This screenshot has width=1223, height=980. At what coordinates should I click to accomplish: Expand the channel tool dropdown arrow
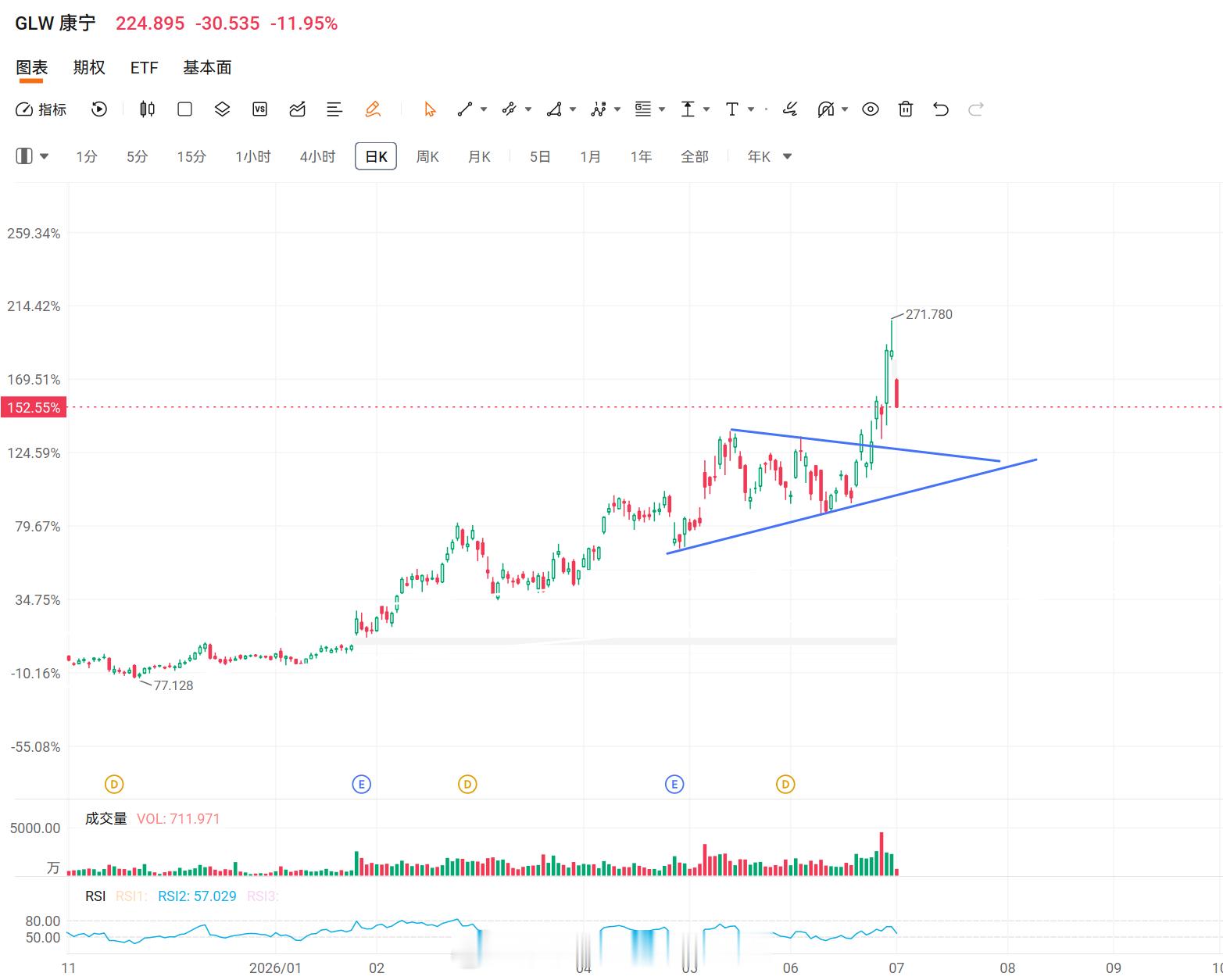[x=528, y=109]
